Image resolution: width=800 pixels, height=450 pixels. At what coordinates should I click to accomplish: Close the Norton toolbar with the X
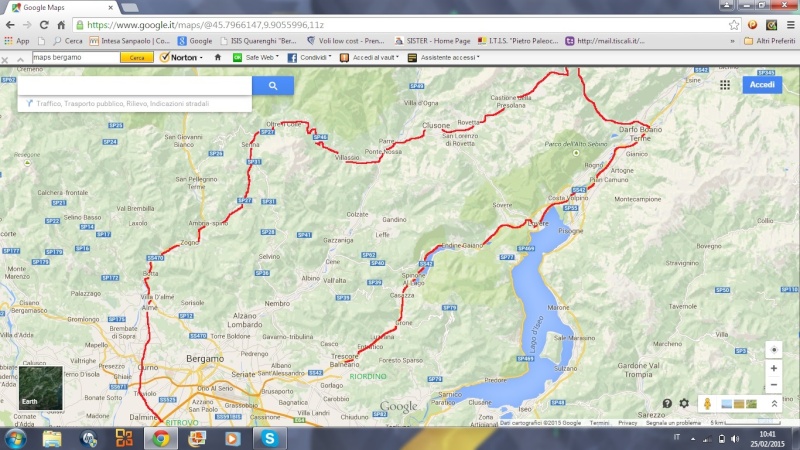click(5, 60)
